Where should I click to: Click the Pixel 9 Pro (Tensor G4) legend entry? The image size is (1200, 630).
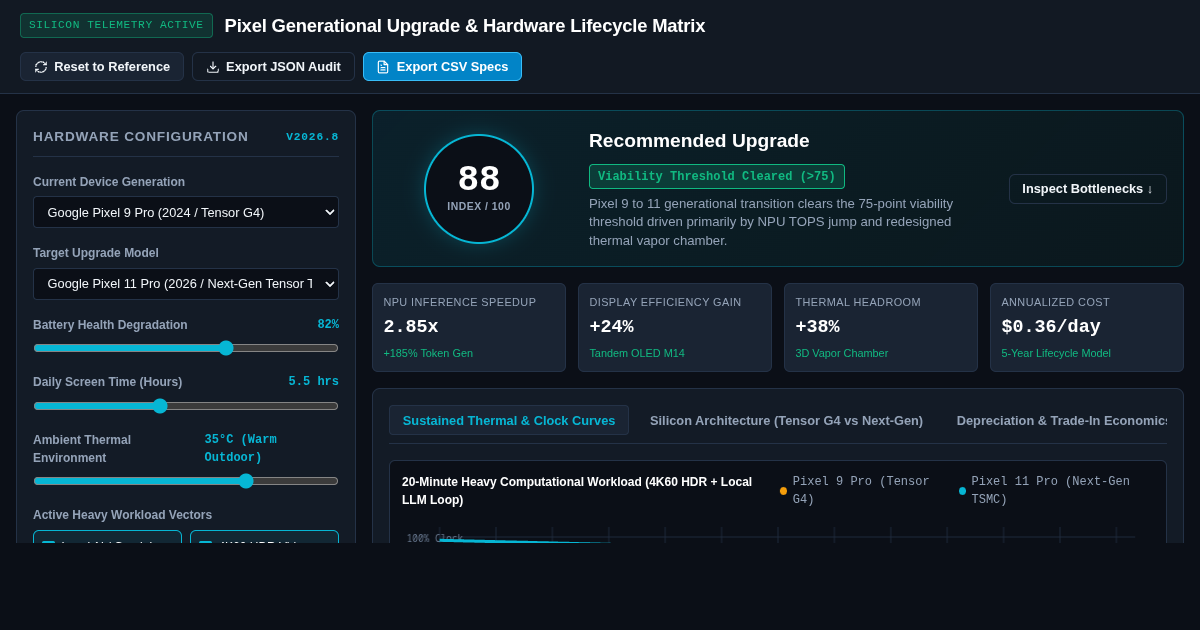(860, 490)
